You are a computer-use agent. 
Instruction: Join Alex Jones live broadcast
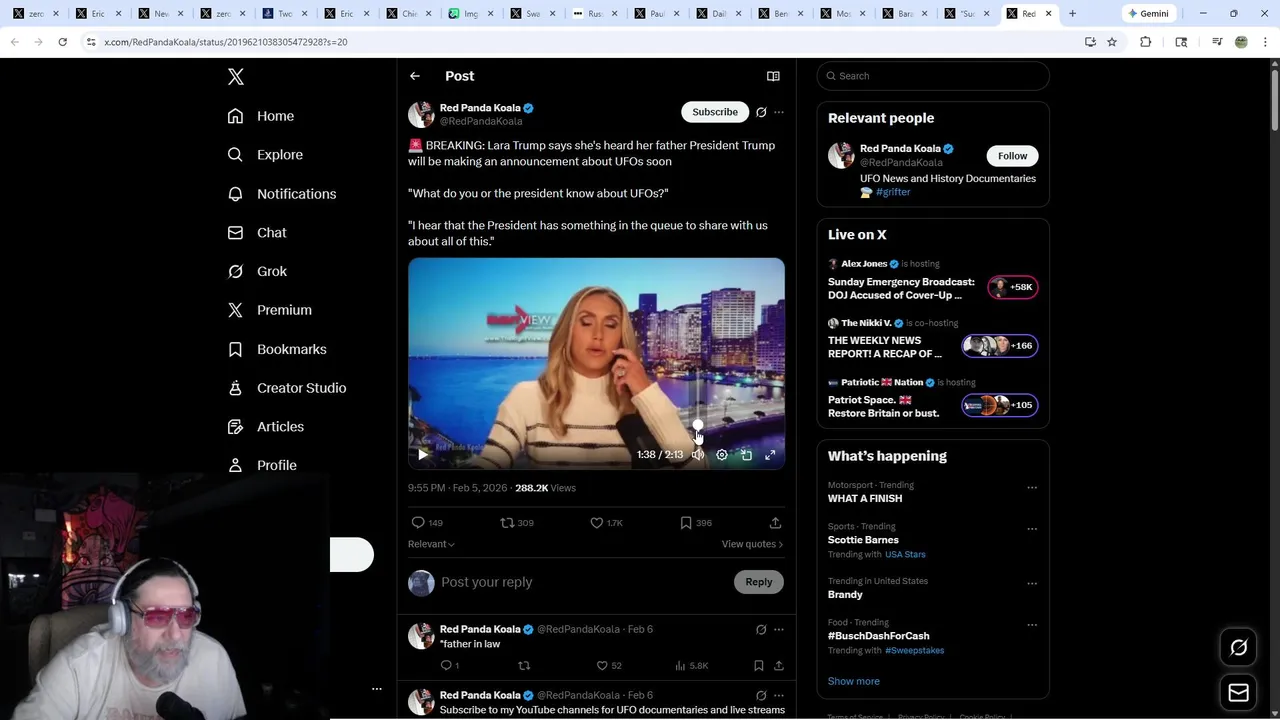(x=933, y=279)
